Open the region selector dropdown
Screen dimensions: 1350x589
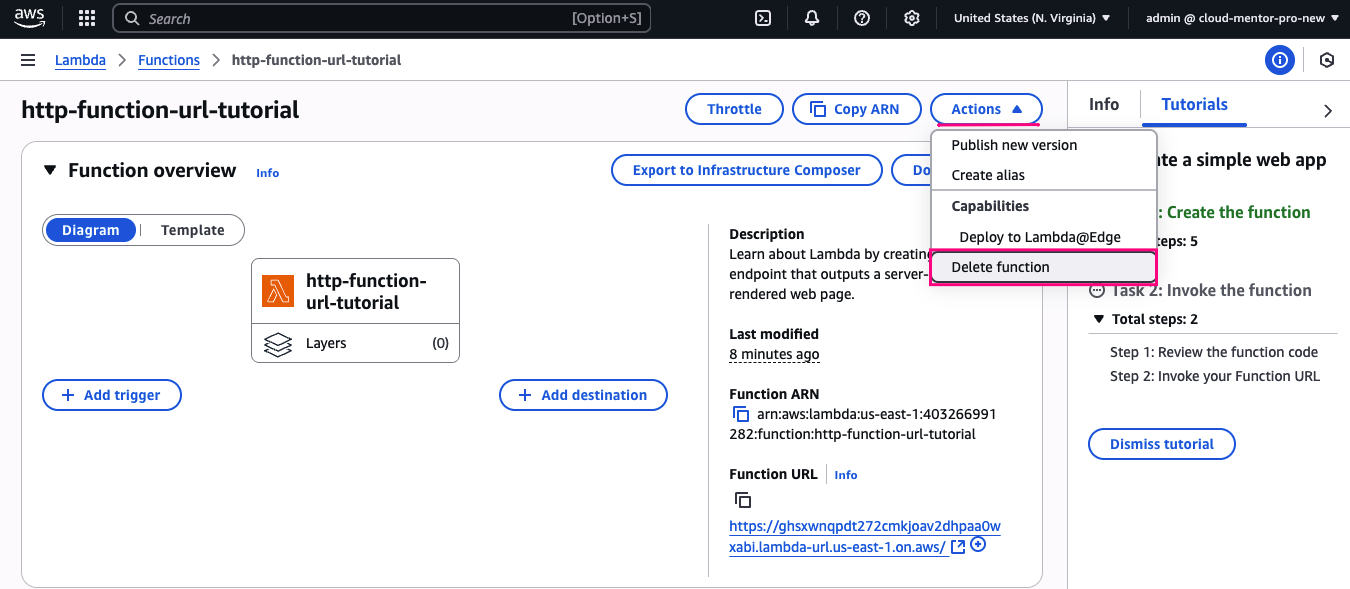(x=1032, y=18)
